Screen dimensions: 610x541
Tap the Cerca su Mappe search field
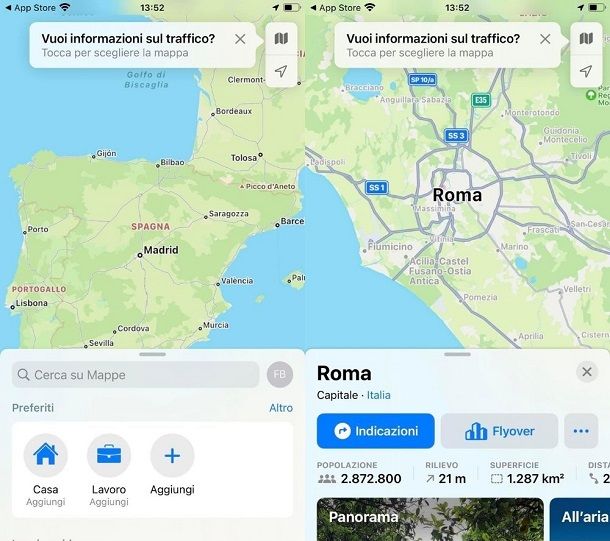pyautogui.click(x=135, y=375)
